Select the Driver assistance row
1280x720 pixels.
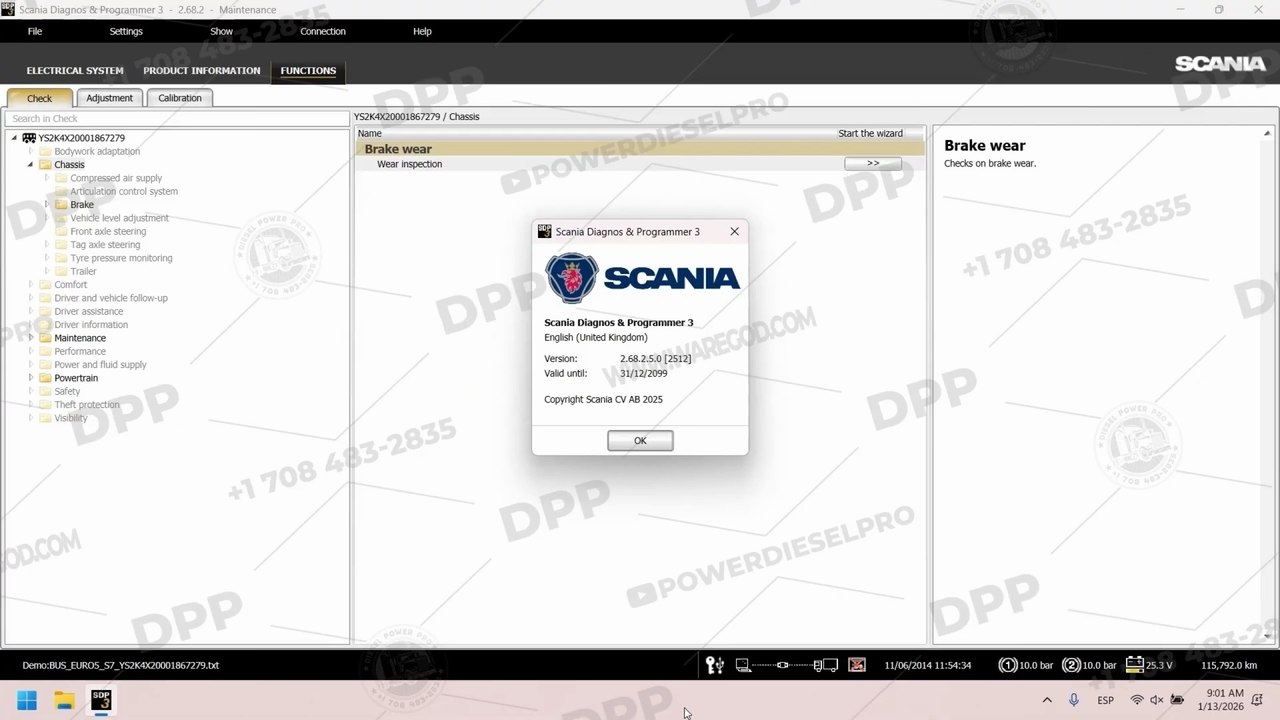point(89,311)
